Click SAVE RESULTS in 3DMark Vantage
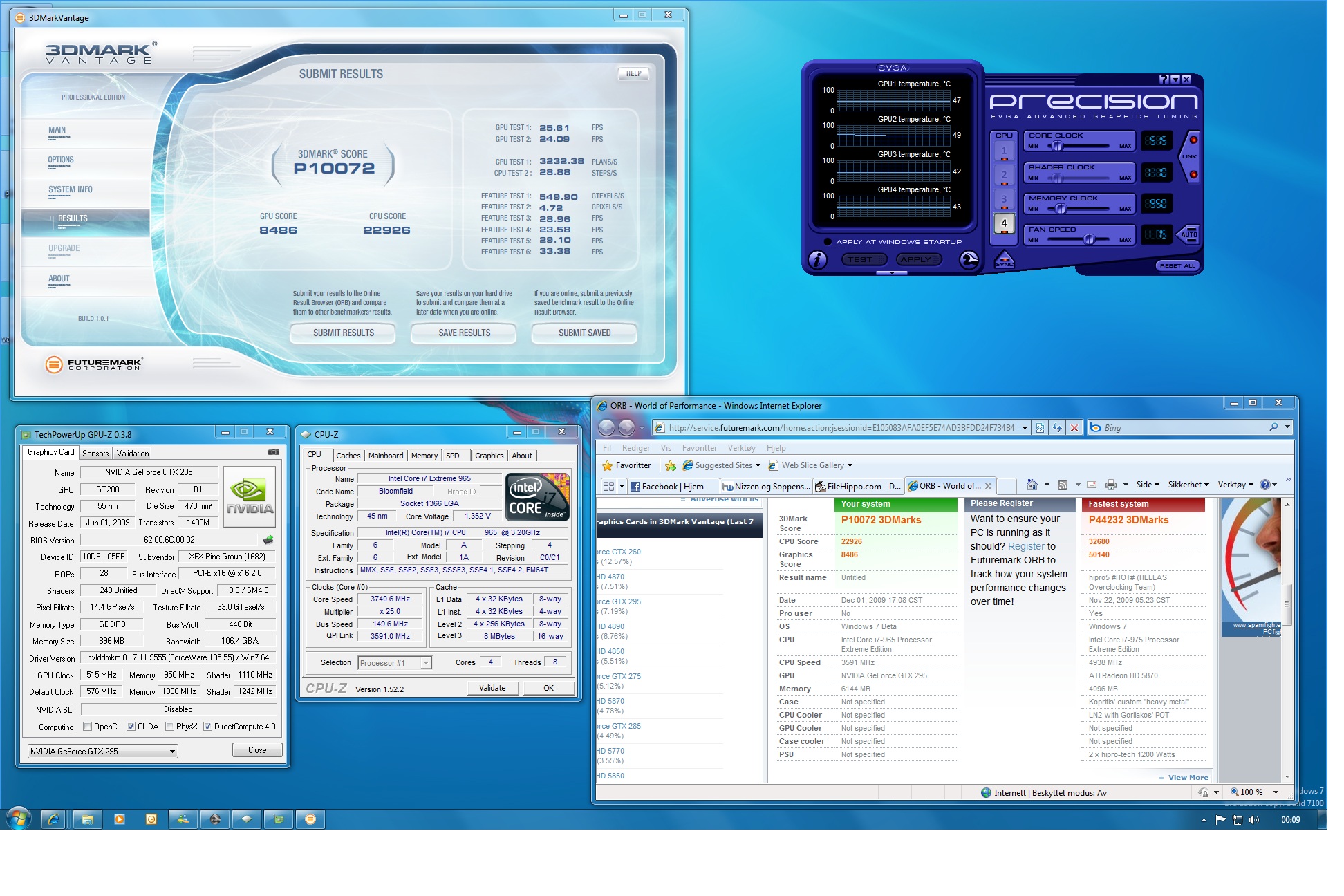Screen dimensions: 1344x896 tap(464, 333)
